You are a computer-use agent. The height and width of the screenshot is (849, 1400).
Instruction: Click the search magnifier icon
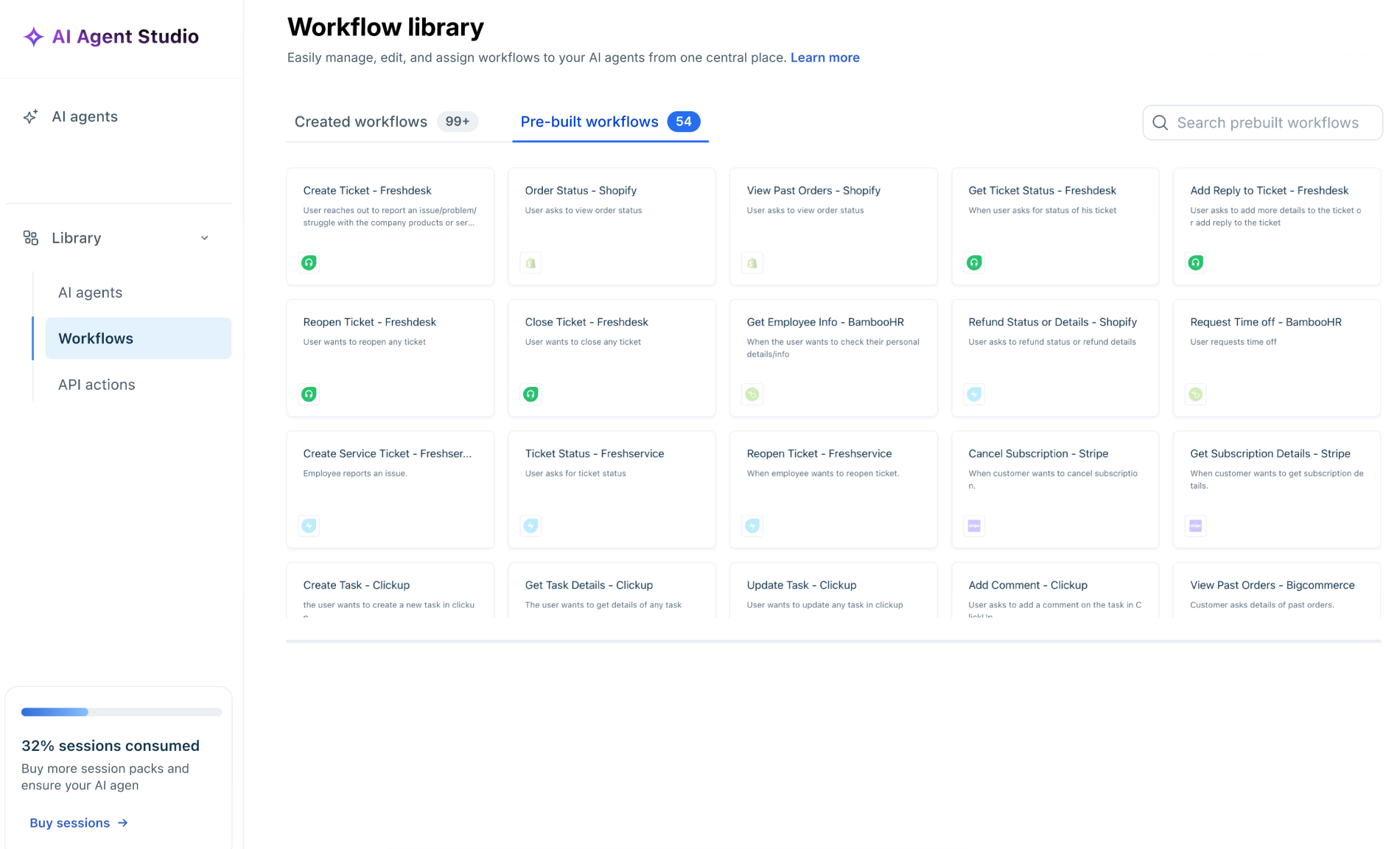pyautogui.click(x=1160, y=122)
